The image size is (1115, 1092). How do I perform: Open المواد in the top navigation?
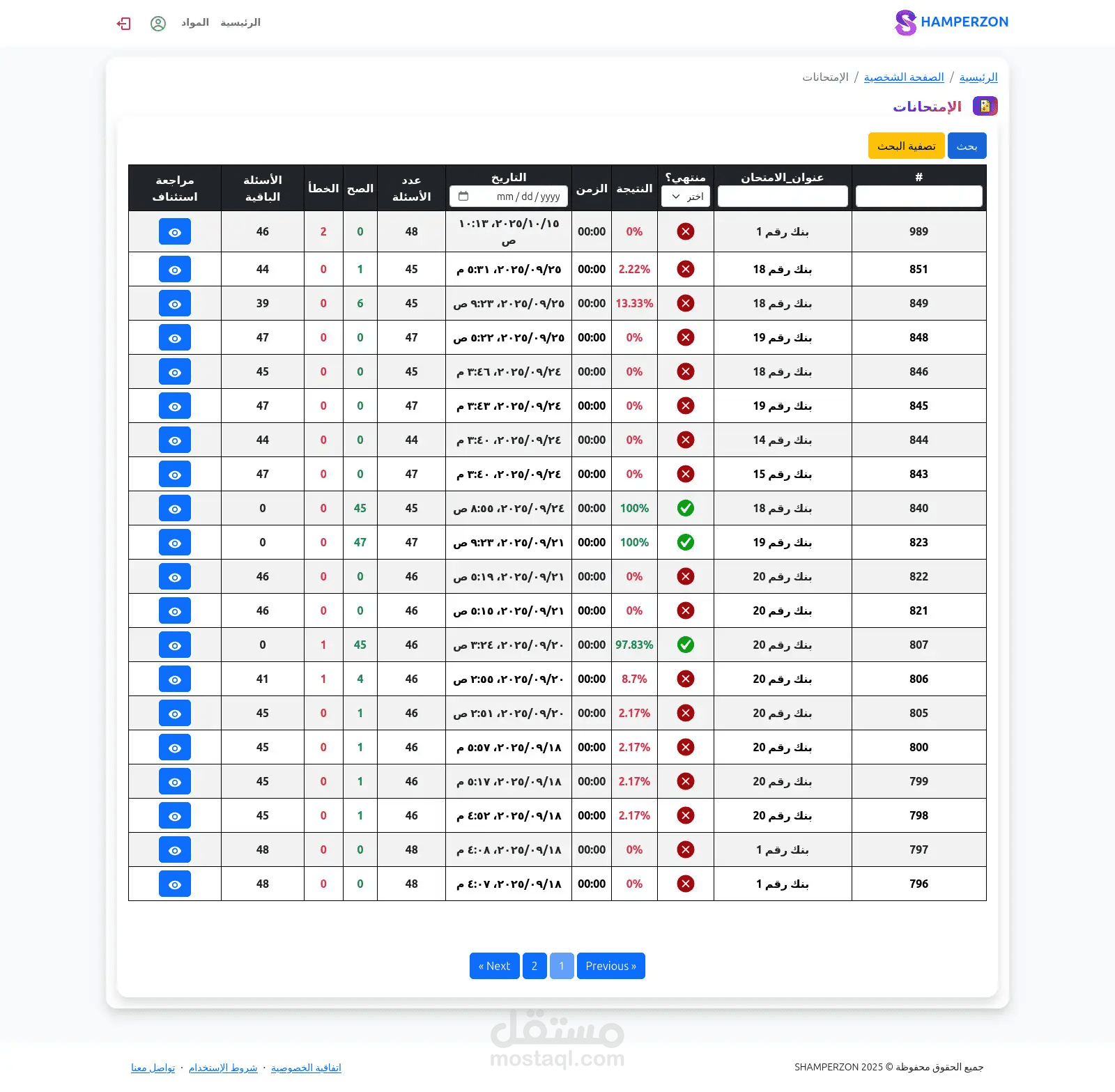[x=195, y=22]
